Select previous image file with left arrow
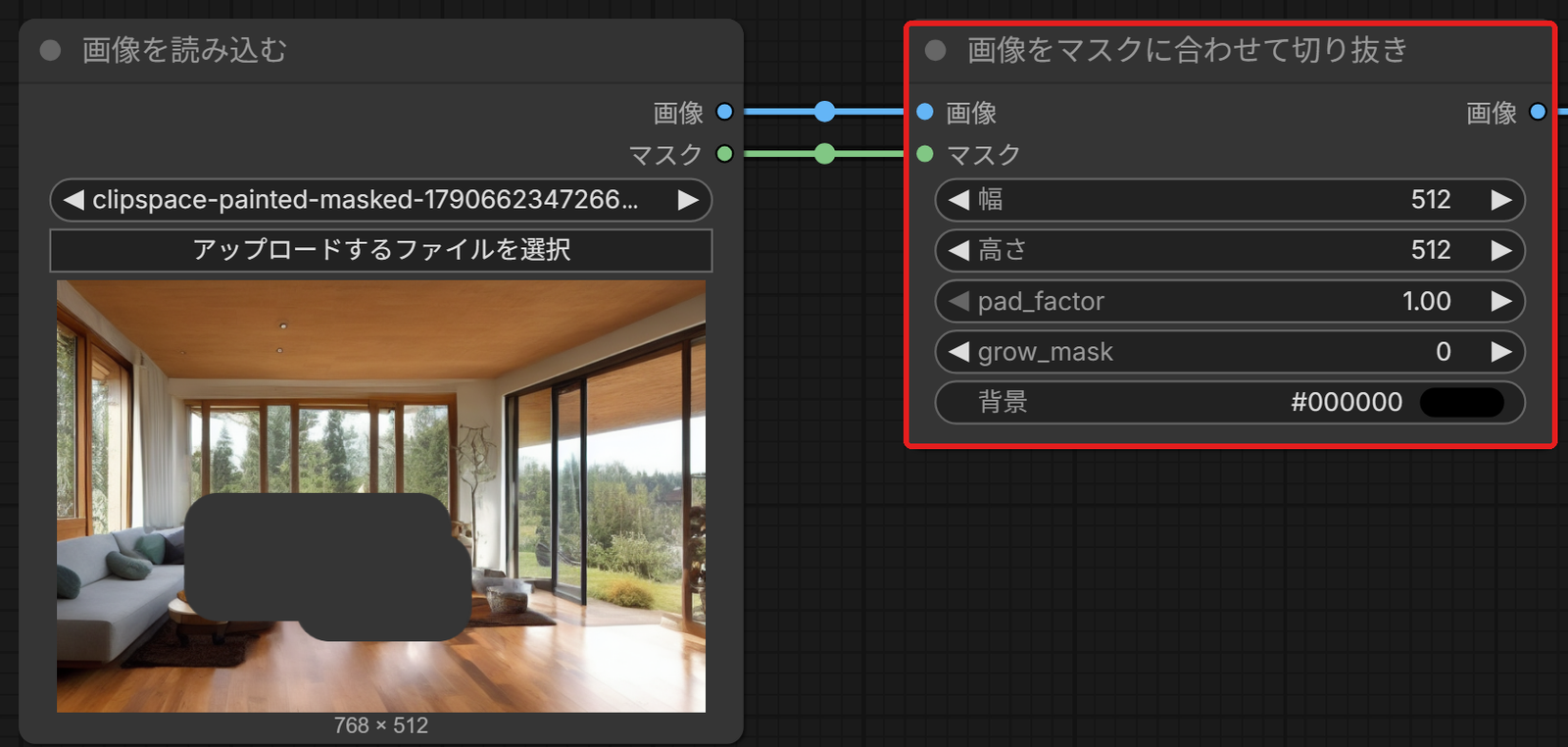 point(73,200)
